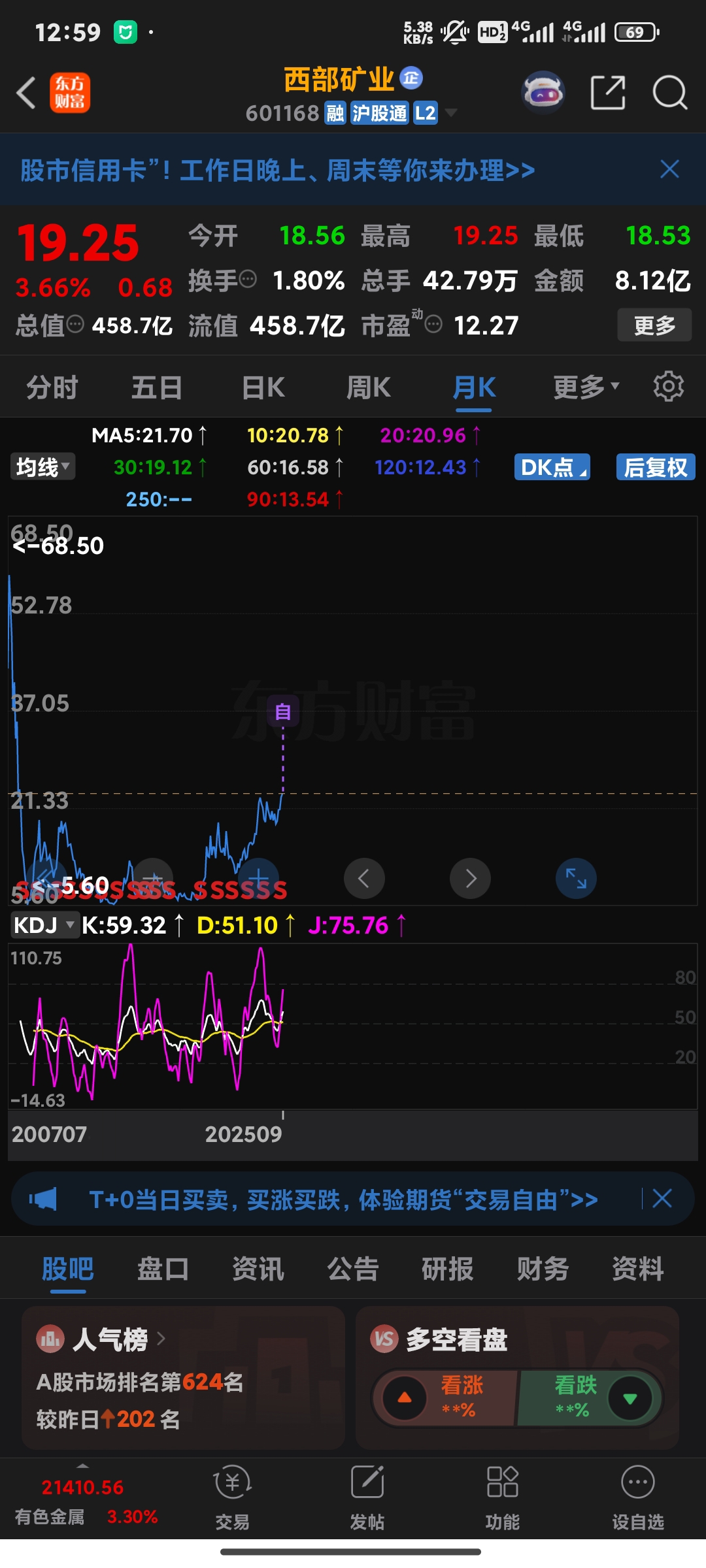Switch to the 五日 tab

157,387
